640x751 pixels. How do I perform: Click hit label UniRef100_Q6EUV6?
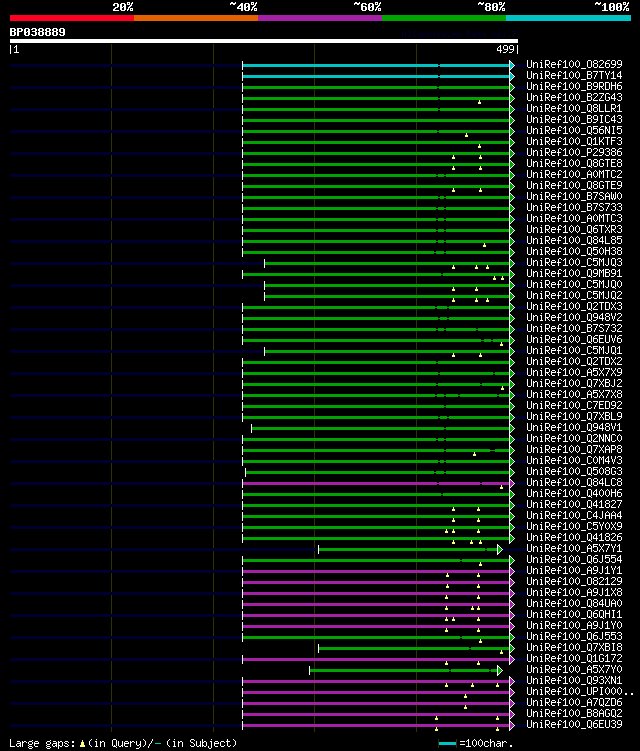(574, 340)
